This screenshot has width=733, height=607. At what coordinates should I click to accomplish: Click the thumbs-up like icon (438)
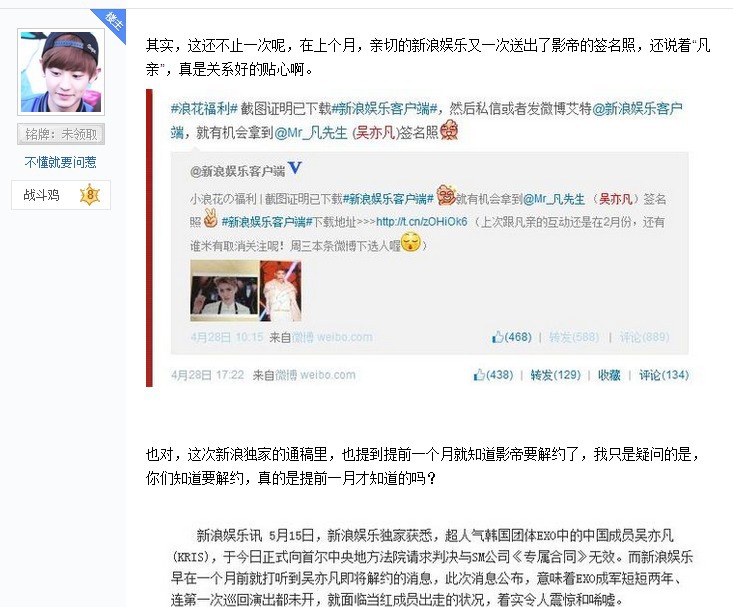pyautogui.click(x=479, y=375)
